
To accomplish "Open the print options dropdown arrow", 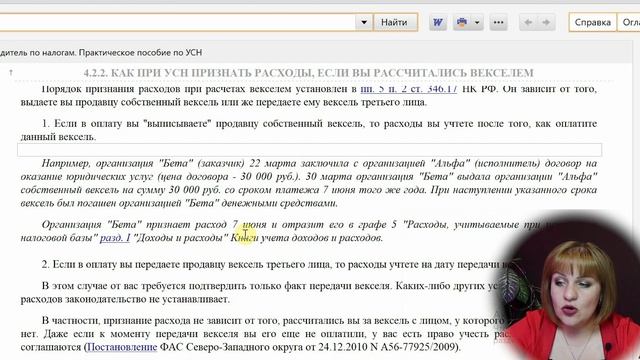I will click(477, 22).
